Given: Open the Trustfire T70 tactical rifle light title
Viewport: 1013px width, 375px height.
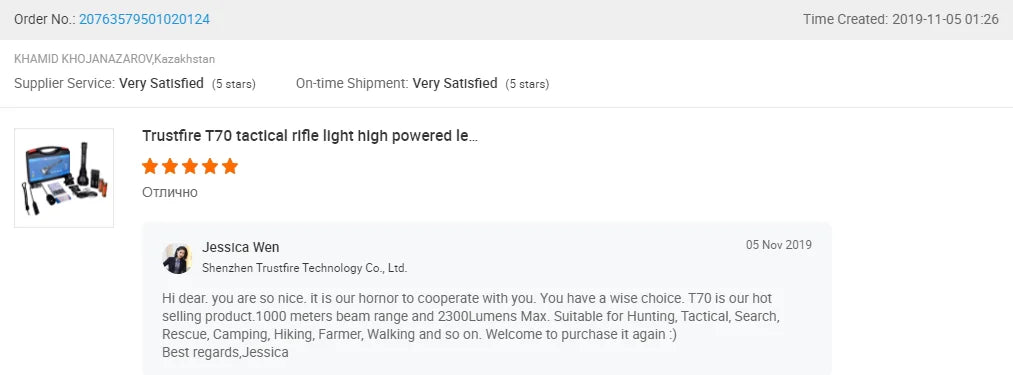Looking at the screenshot, I should click(x=309, y=136).
